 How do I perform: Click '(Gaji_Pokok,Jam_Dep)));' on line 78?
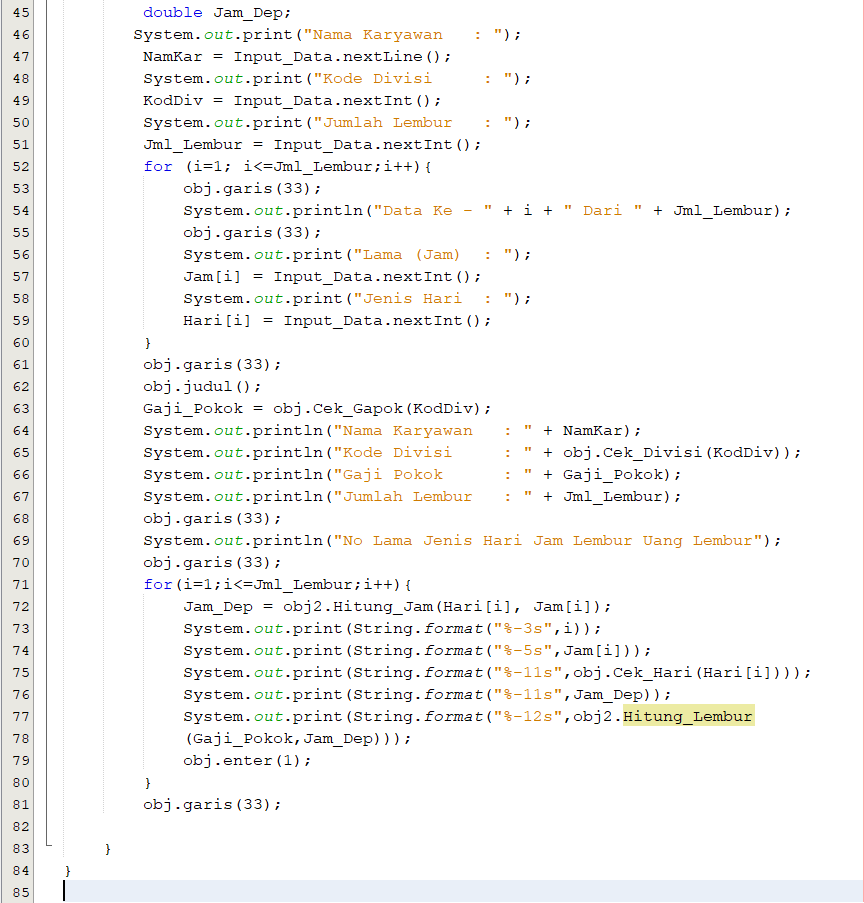[298, 738]
